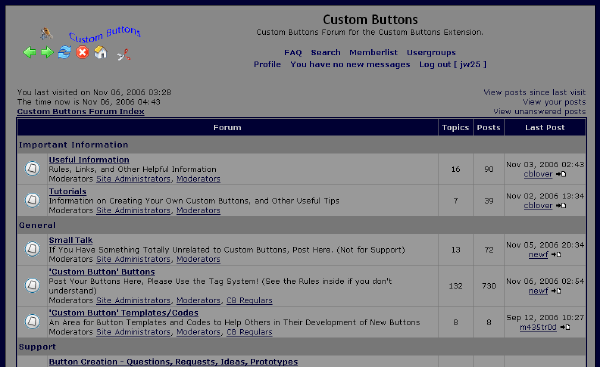600x367 pixels.
Task: View latest post icon in Tutorials row
Action: click(561, 206)
